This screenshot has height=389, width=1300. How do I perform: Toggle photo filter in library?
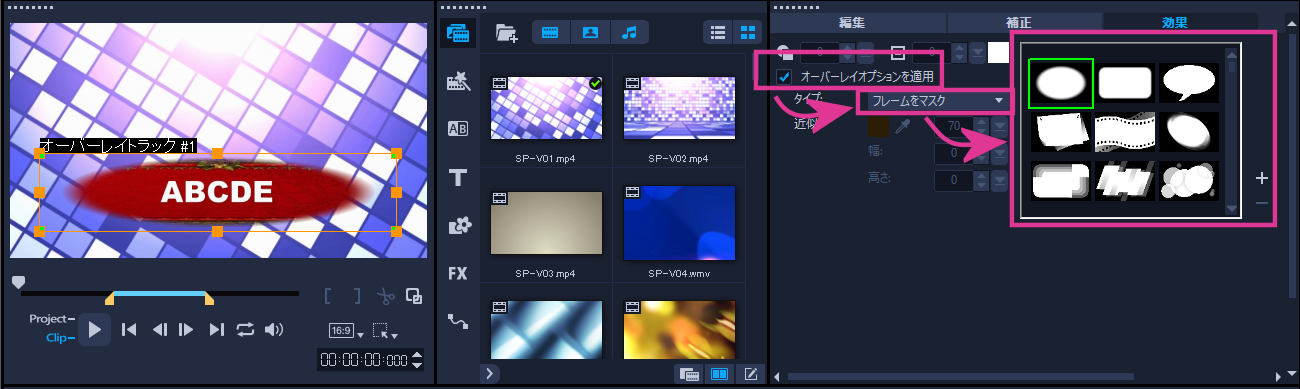tap(590, 32)
